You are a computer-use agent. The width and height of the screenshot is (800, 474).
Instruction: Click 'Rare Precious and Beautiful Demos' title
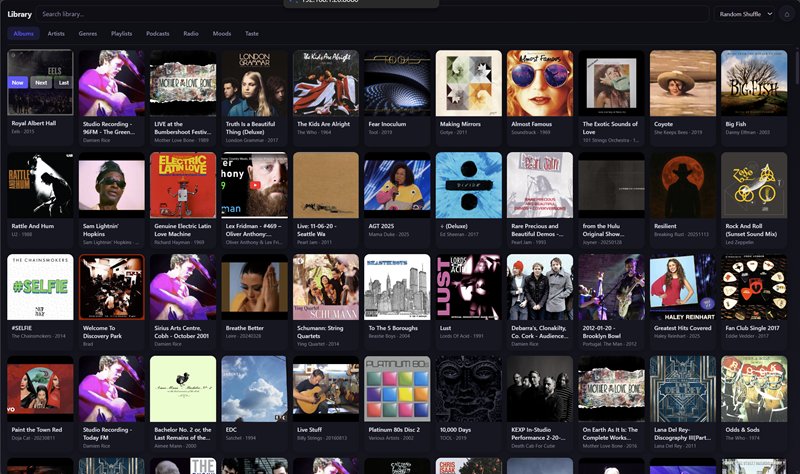coord(537,230)
